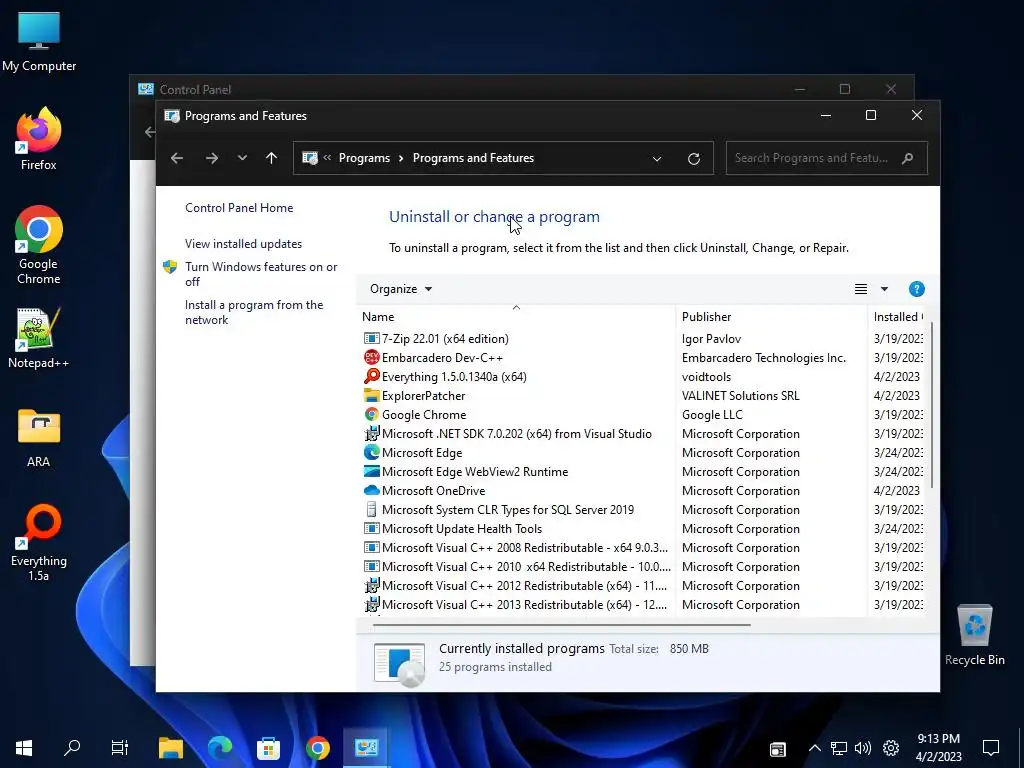Show hidden tray icons chevron
The image size is (1024, 768).
(814, 748)
